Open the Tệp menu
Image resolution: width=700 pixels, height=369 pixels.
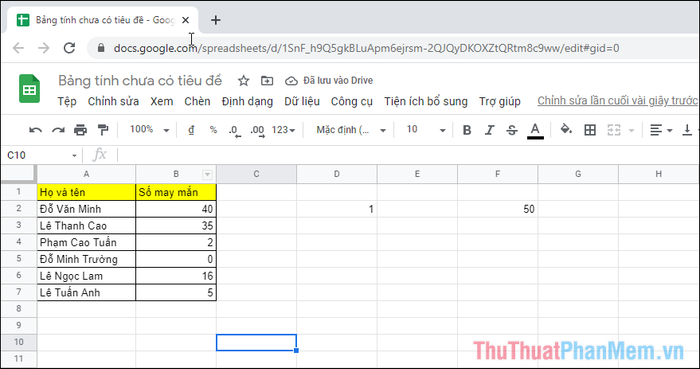(67, 102)
